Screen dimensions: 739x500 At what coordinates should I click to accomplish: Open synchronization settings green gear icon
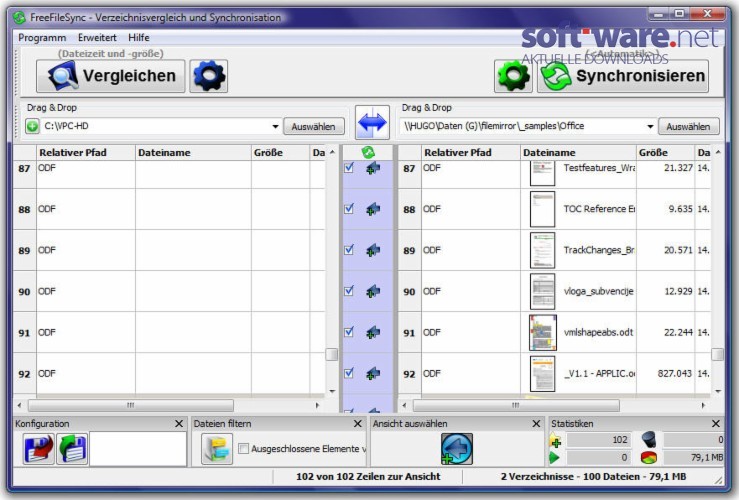[513, 76]
